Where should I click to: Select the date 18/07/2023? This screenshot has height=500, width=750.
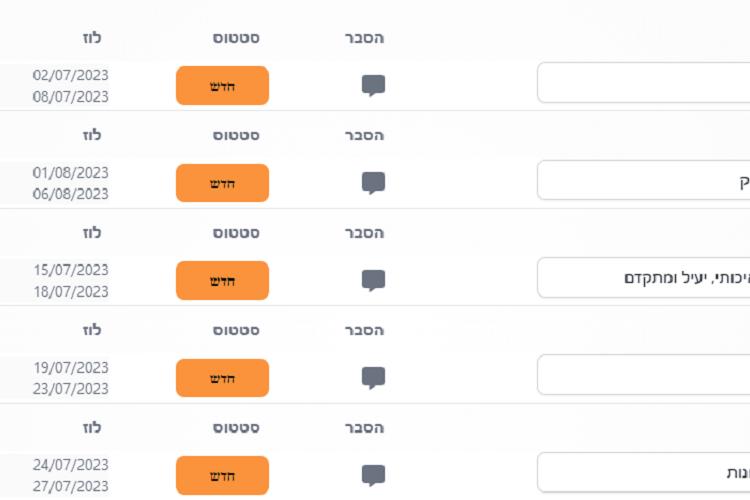(71, 291)
